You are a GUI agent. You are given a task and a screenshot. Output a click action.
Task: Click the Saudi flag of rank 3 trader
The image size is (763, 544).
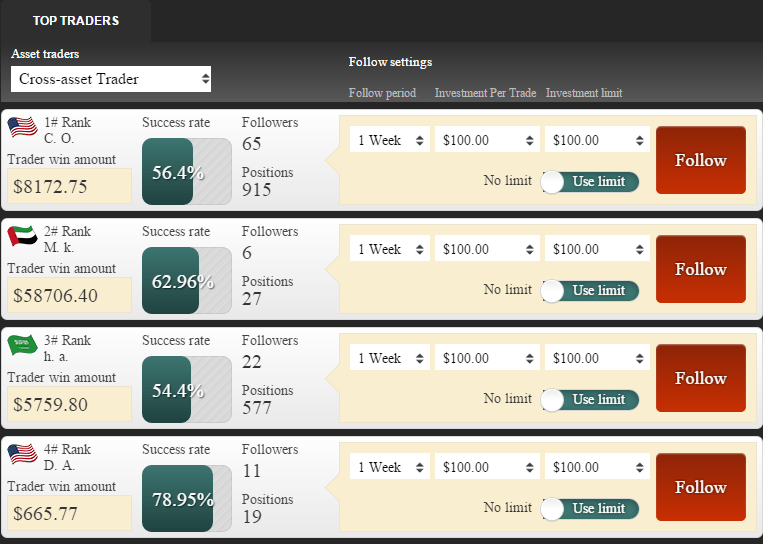pos(22,345)
